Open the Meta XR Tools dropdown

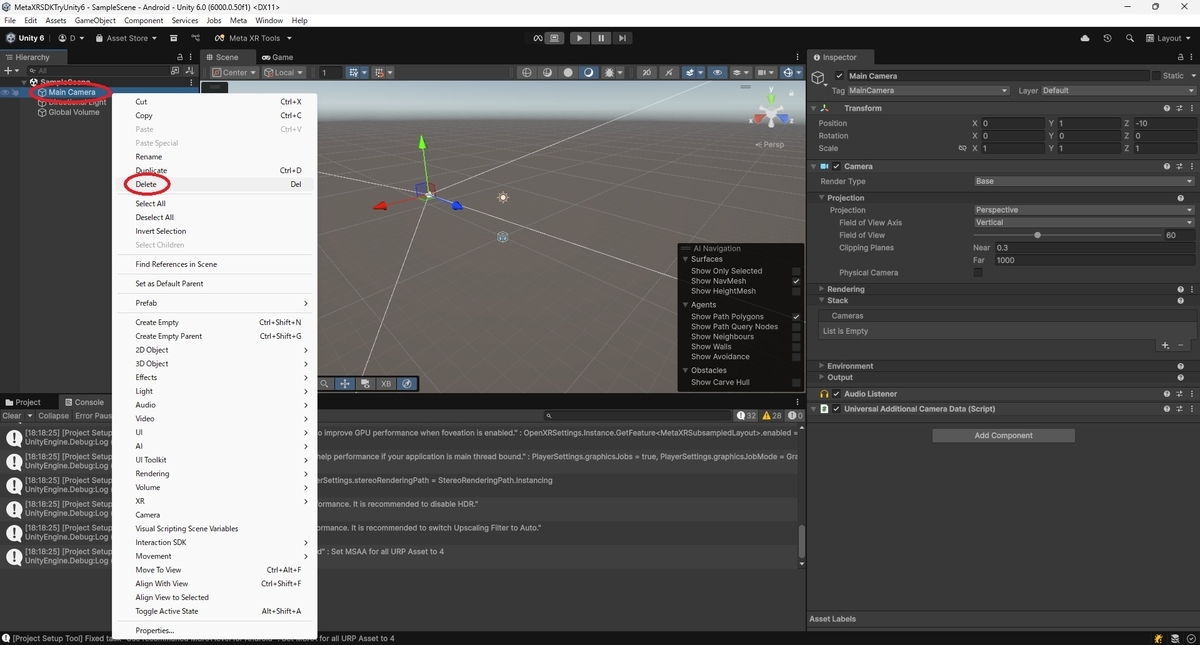254,38
